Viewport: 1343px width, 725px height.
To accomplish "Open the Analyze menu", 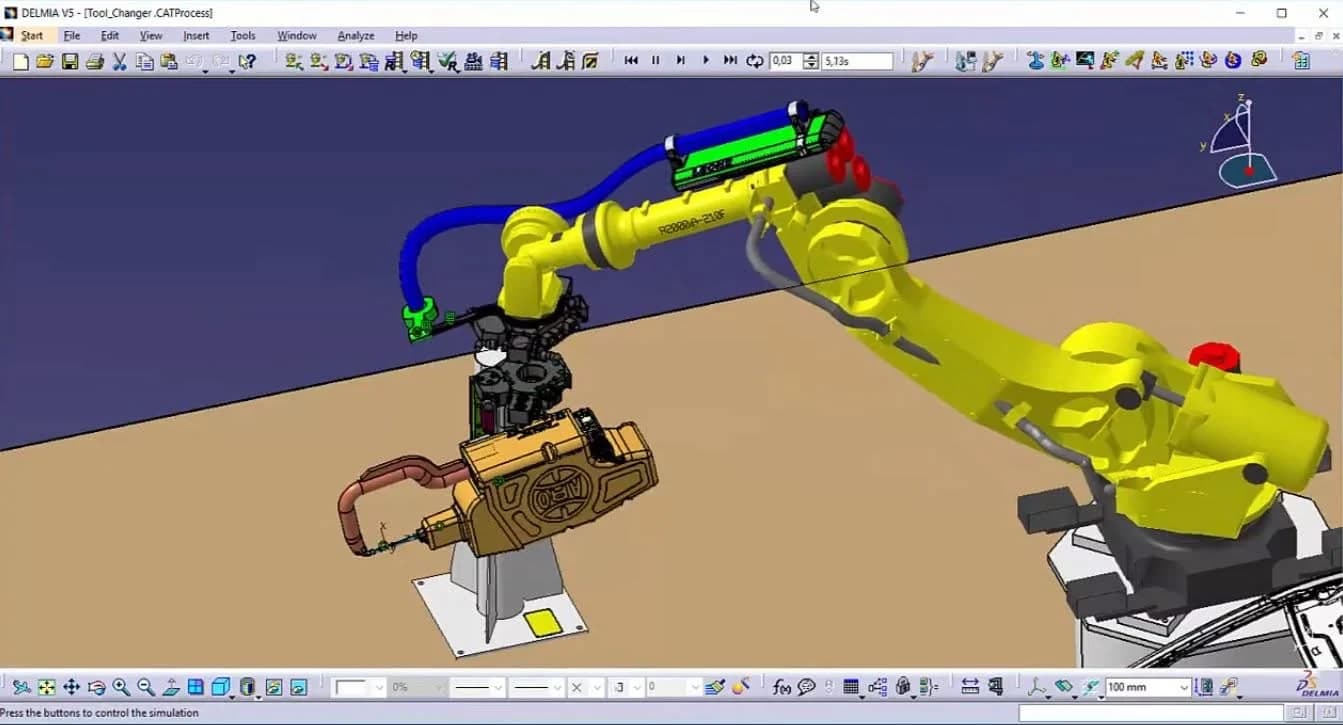I will (356, 36).
